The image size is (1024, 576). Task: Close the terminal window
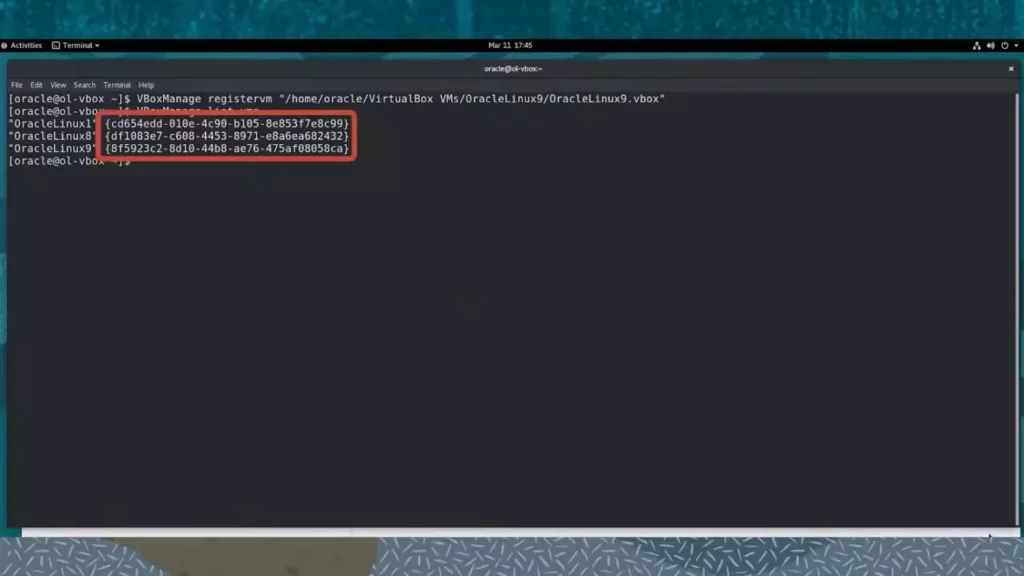[x=1009, y=68]
